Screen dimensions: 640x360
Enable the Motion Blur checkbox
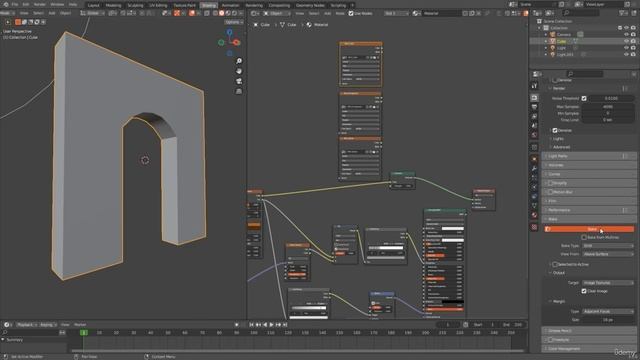[551, 192]
